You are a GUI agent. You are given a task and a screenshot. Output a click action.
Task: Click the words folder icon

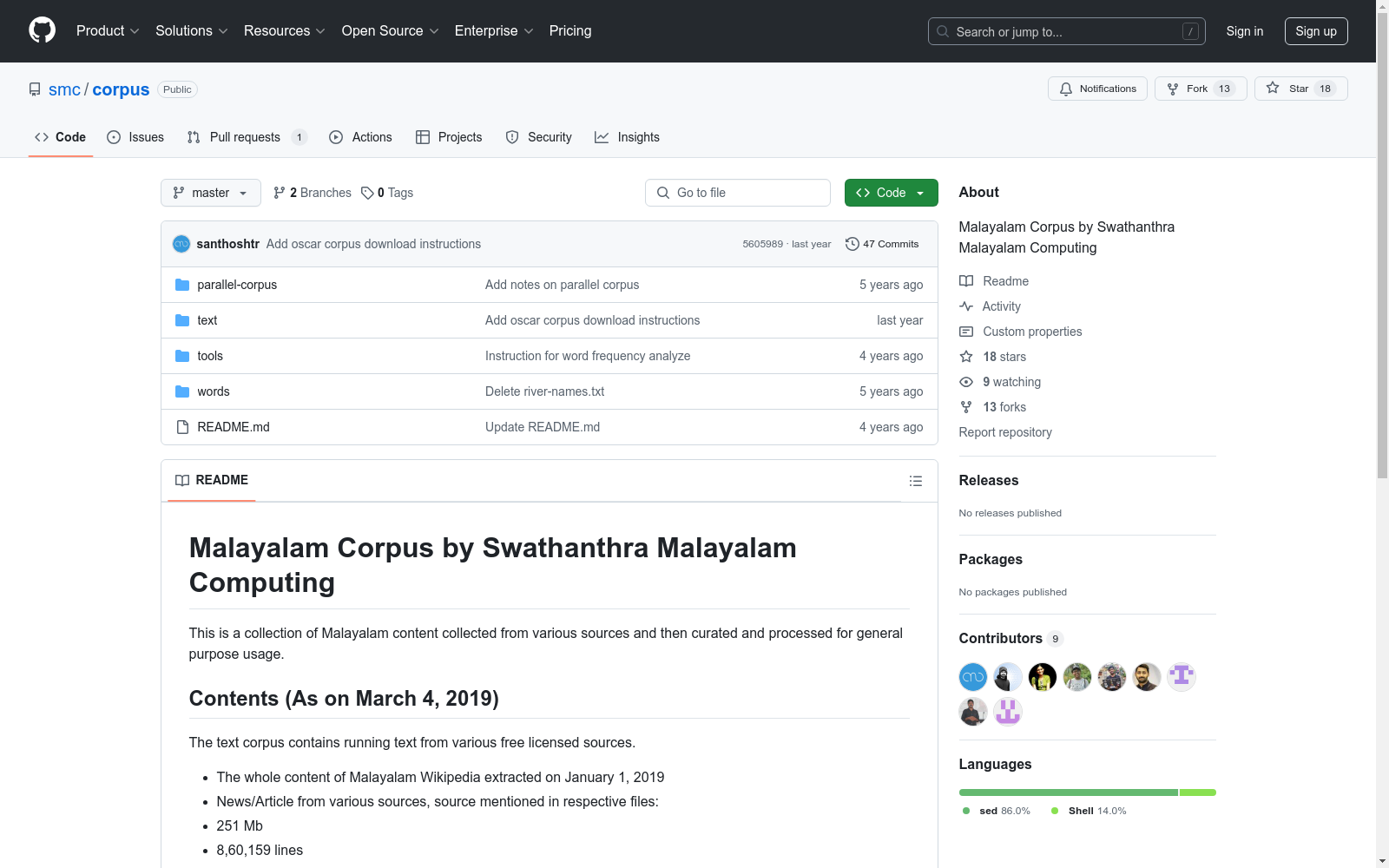[182, 391]
